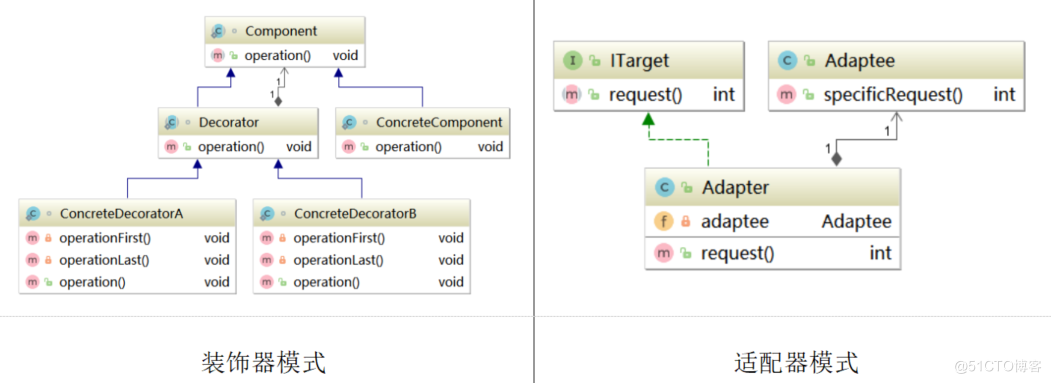This screenshot has width=1051, height=383.
Task: Select the ConcreteComponent class title
Action: (439, 123)
